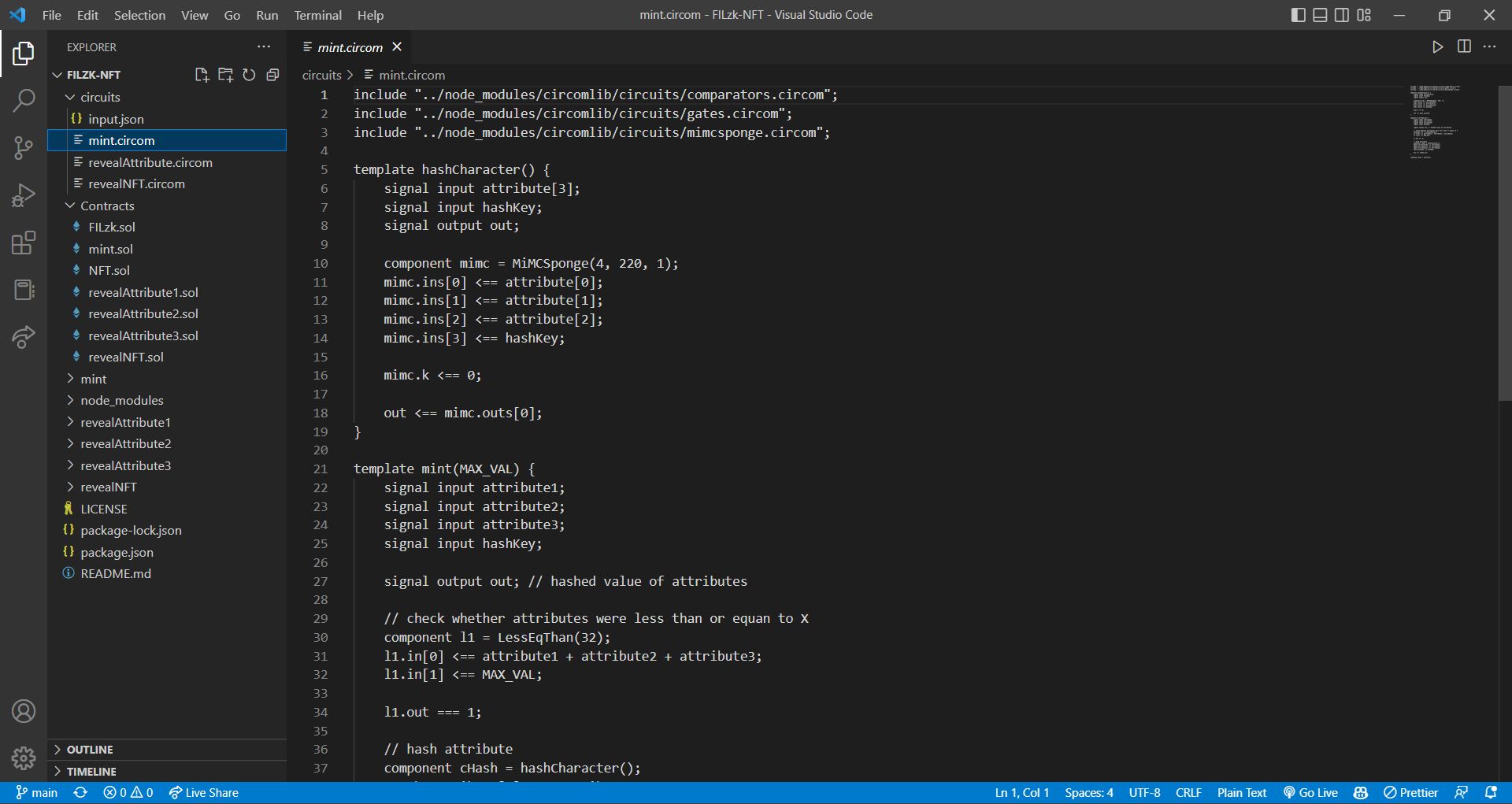Screen dimensions: 1512x804
Task: Open the Source Control view
Action: [x=24, y=147]
